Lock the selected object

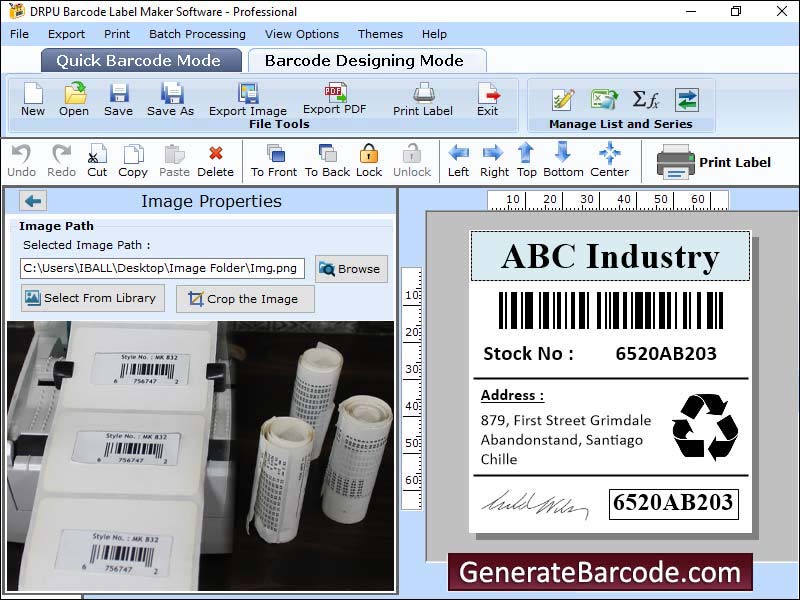pyautogui.click(x=369, y=160)
